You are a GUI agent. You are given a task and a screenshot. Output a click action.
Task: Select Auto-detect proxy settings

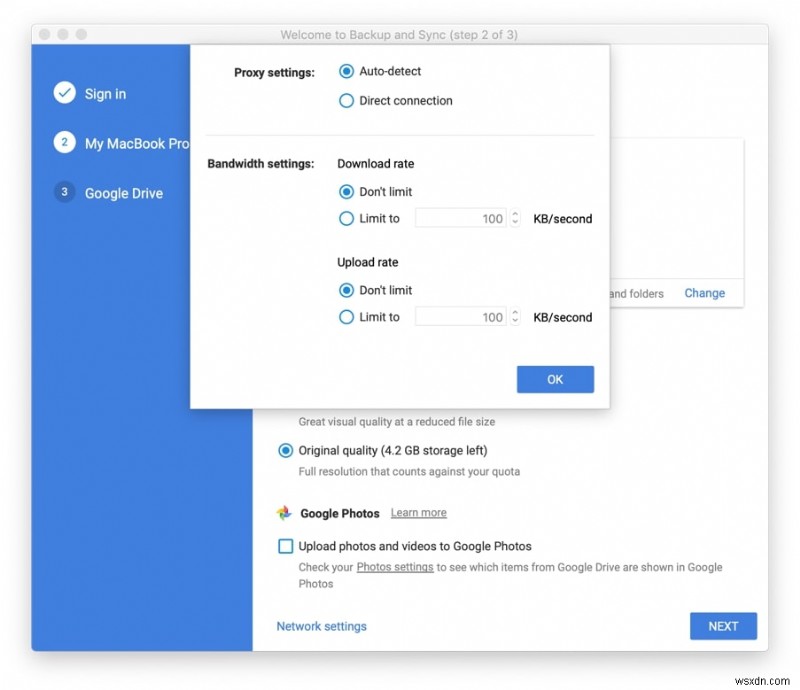[346, 71]
